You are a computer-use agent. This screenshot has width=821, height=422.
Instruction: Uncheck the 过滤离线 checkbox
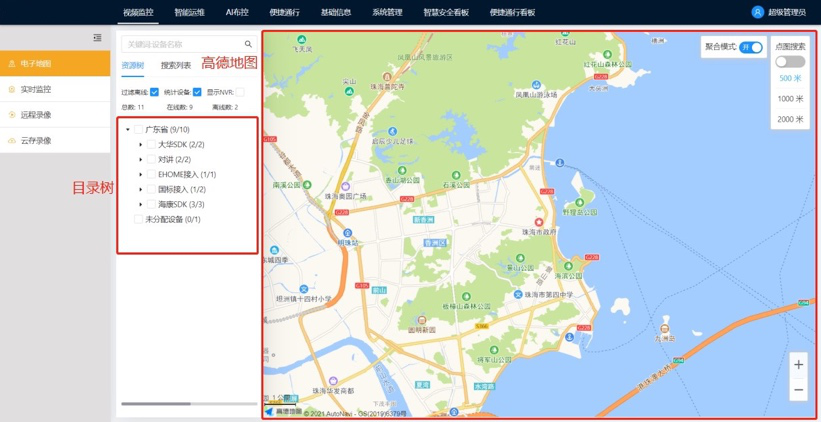(x=154, y=92)
